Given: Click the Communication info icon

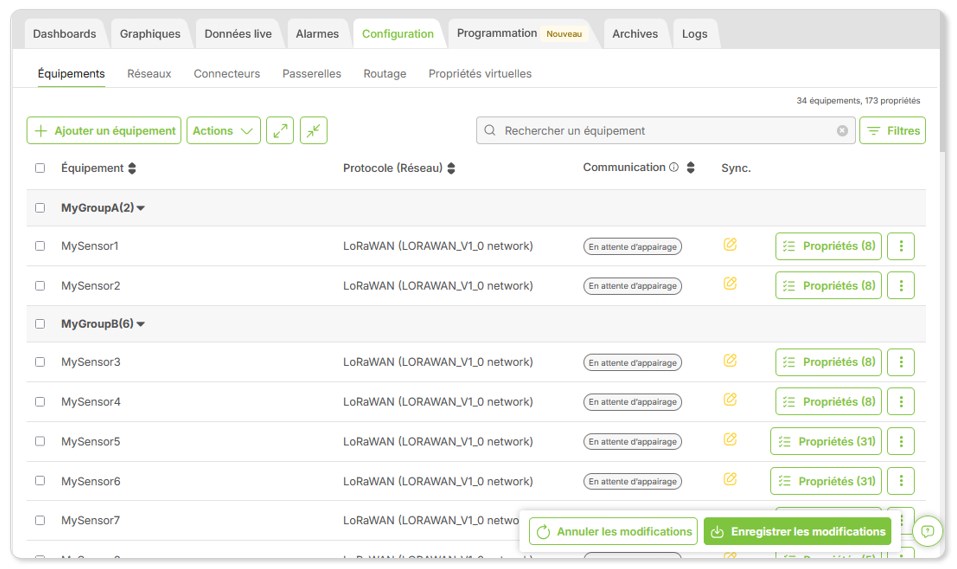Looking at the screenshot, I should pyautogui.click(x=674, y=167).
